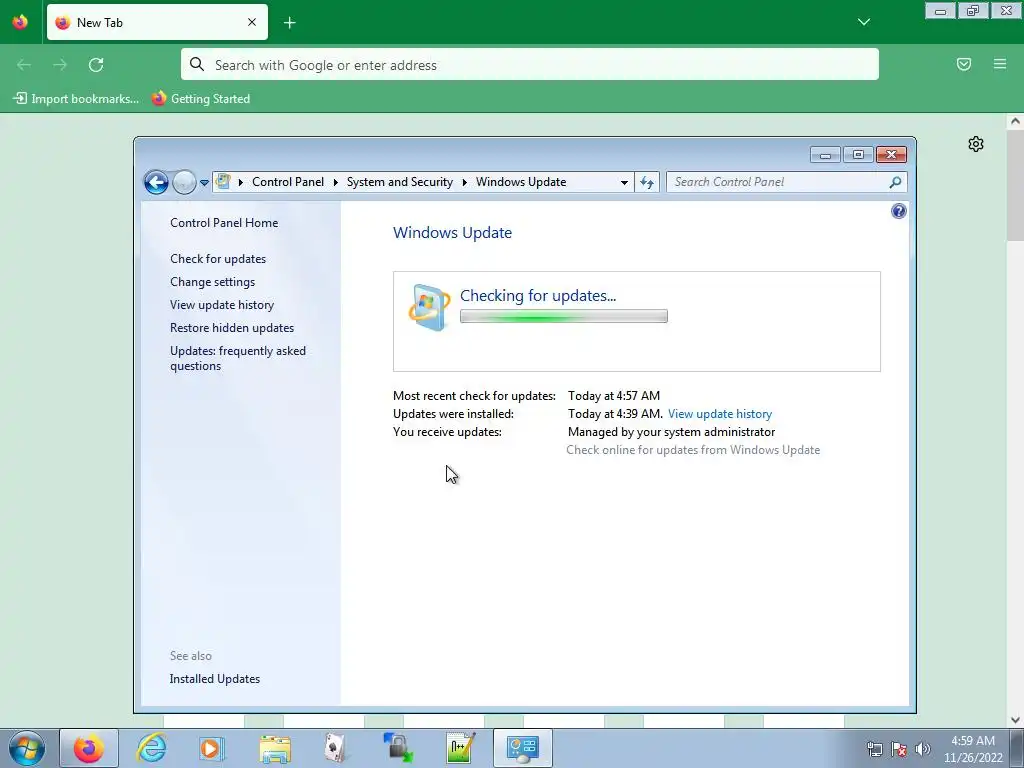This screenshot has height=768, width=1024.
Task: Click View update history link beside install time
Action: (x=720, y=414)
